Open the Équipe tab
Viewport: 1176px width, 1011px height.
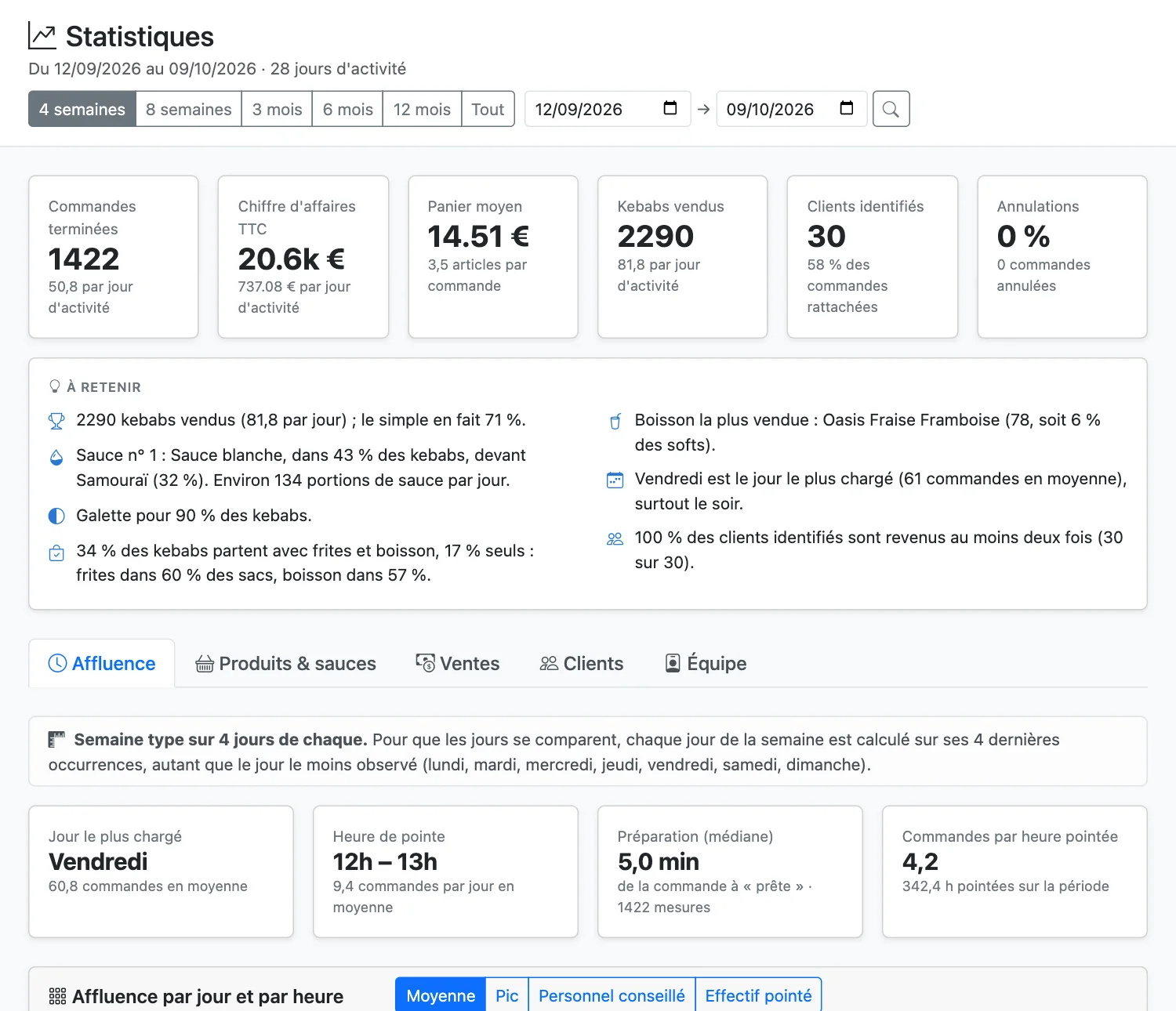click(706, 664)
